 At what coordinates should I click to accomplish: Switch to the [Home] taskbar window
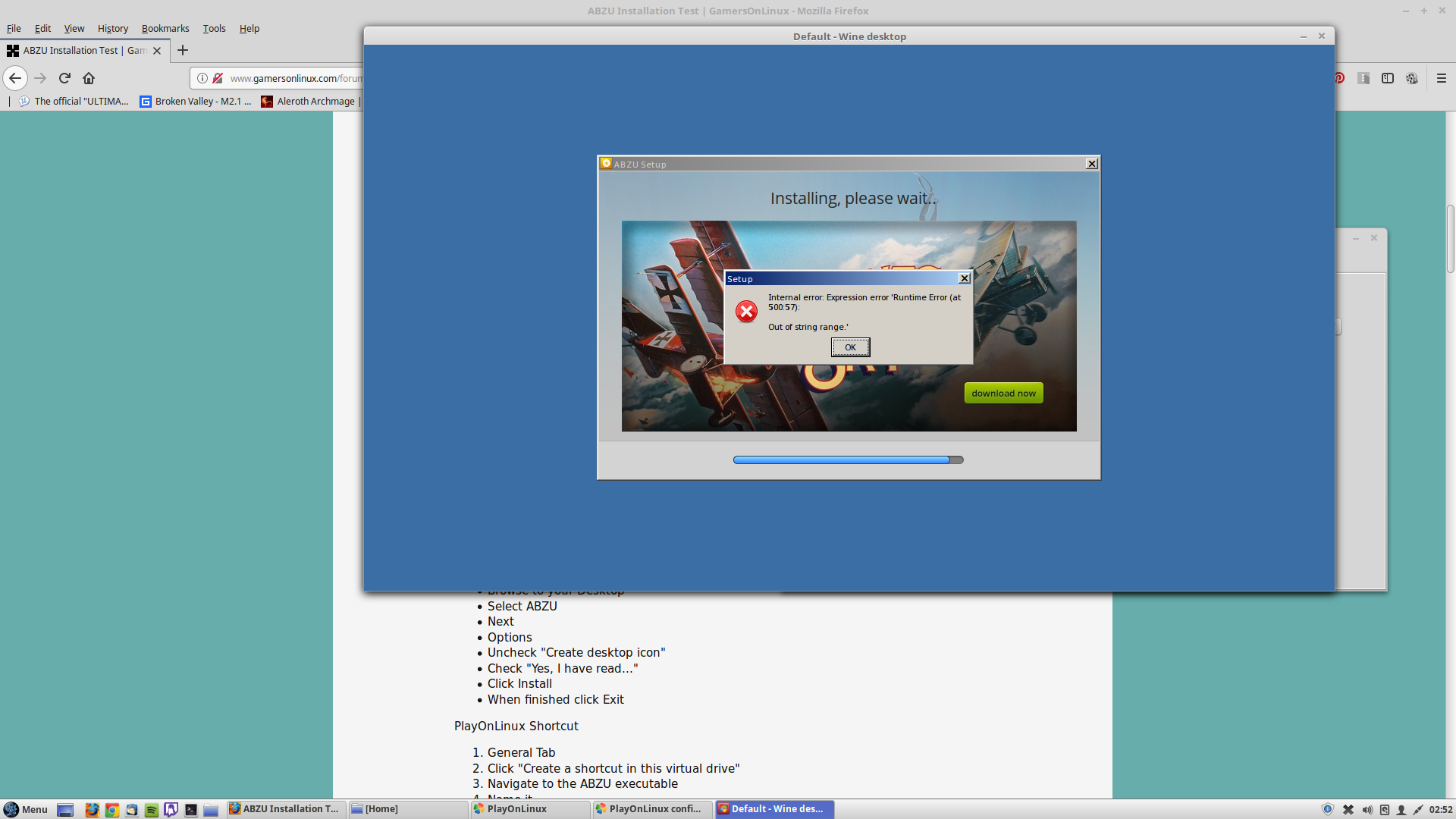tap(409, 809)
